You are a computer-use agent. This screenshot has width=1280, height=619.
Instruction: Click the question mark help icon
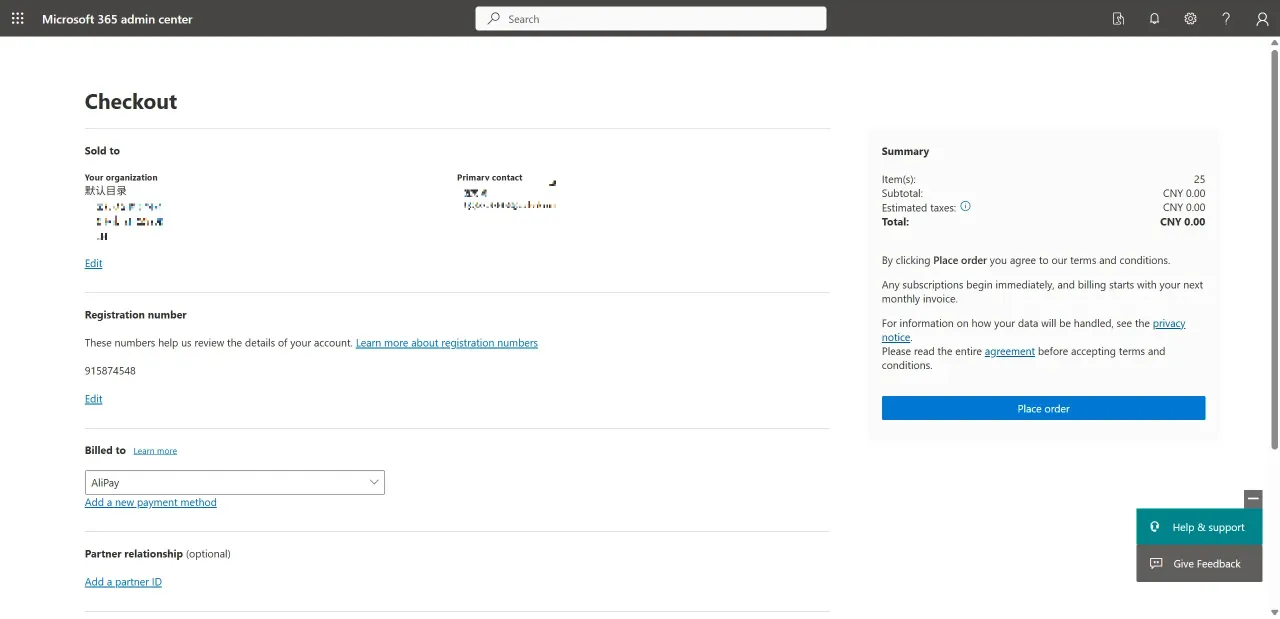[x=1226, y=19]
